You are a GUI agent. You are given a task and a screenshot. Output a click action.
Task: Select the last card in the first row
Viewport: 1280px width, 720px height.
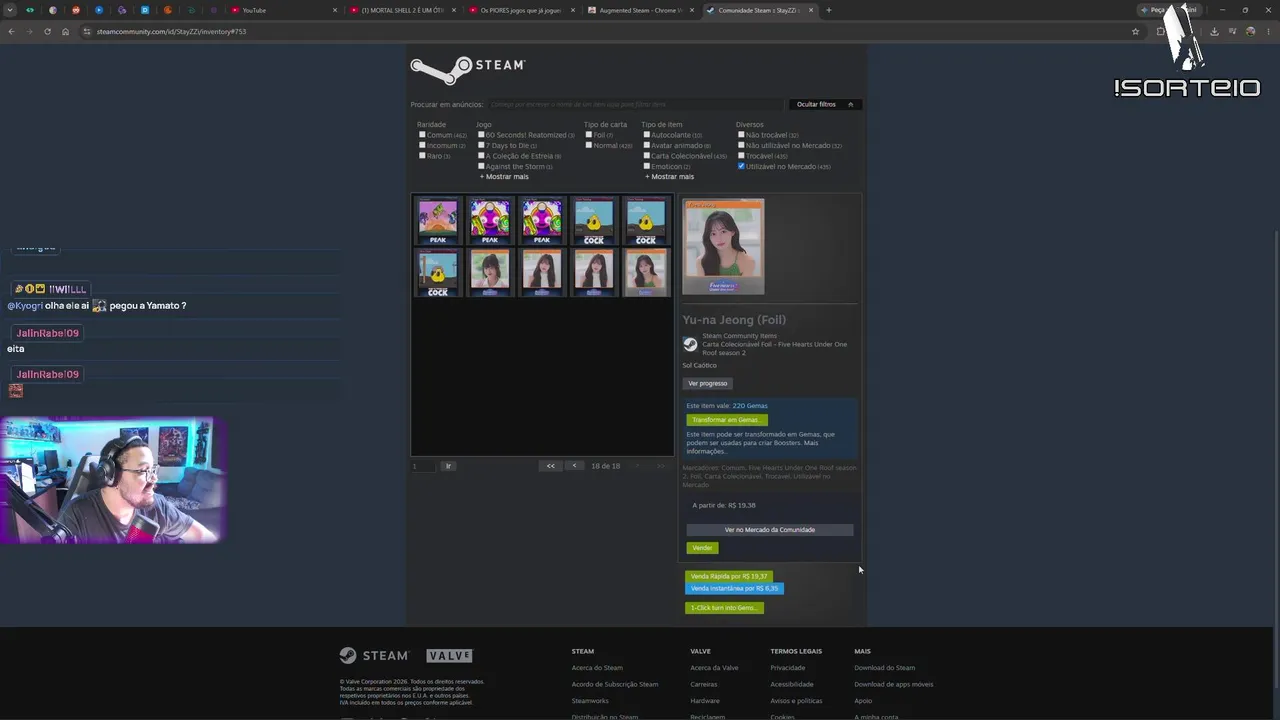(x=646, y=221)
